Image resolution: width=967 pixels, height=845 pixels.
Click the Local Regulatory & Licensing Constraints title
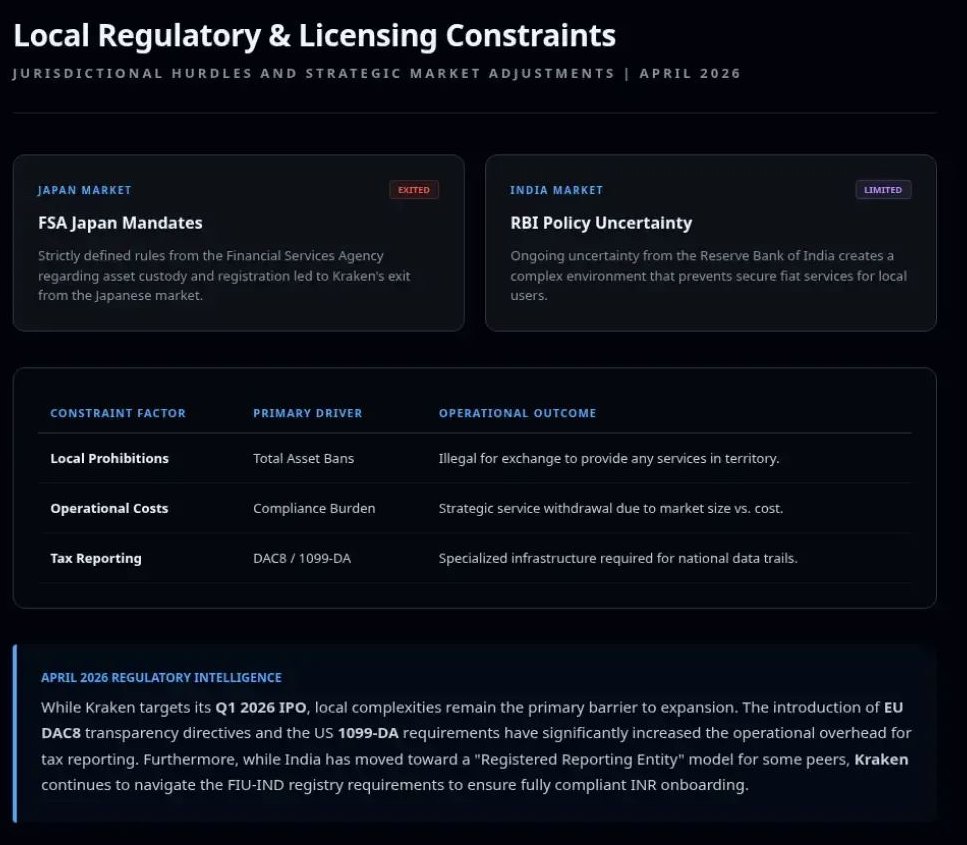[x=314, y=36]
